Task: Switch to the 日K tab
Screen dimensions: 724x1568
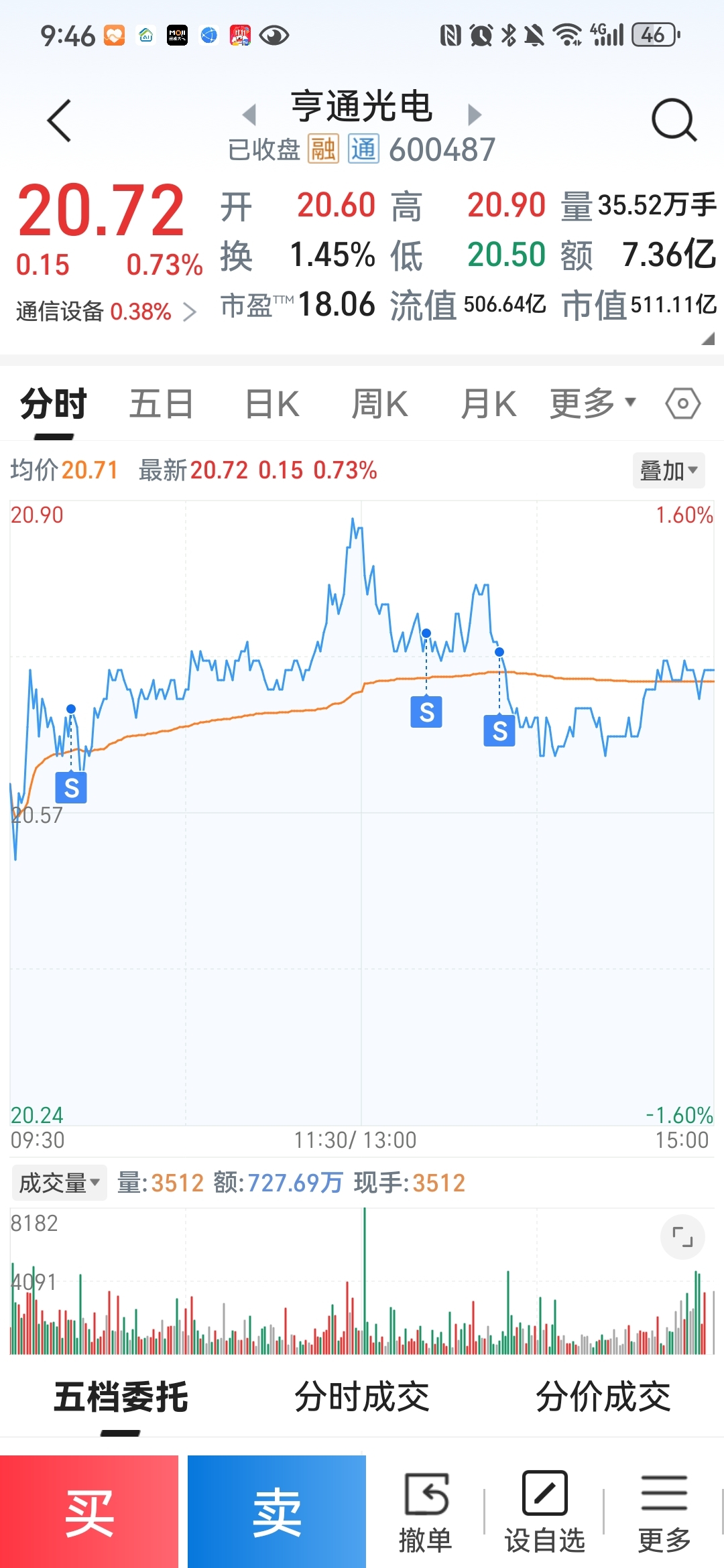Action: (x=272, y=404)
